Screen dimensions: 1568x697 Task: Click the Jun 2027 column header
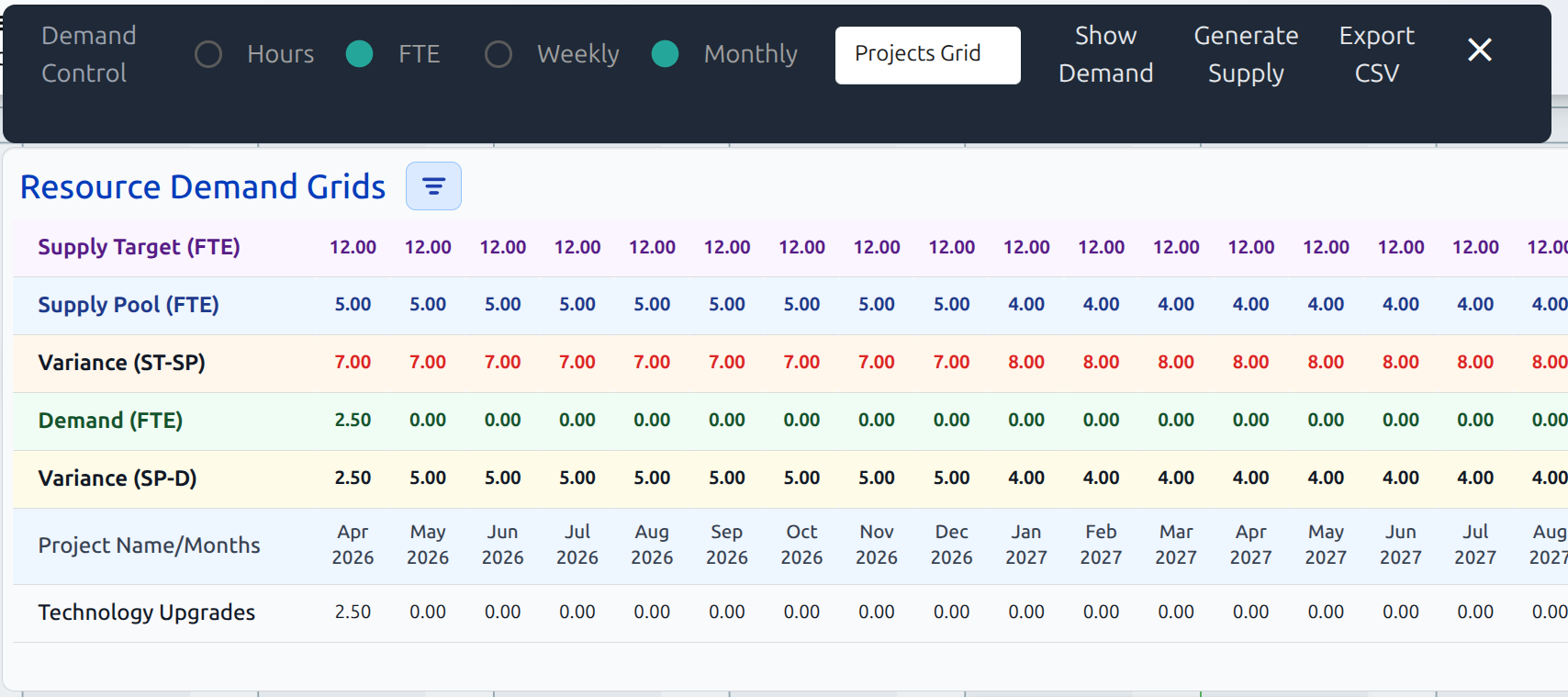coord(1401,545)
